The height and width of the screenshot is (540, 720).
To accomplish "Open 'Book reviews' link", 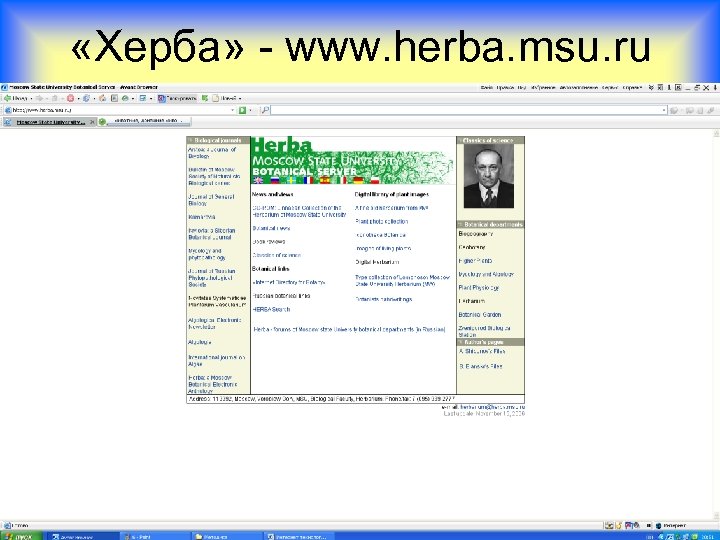I will coord(269,242).
